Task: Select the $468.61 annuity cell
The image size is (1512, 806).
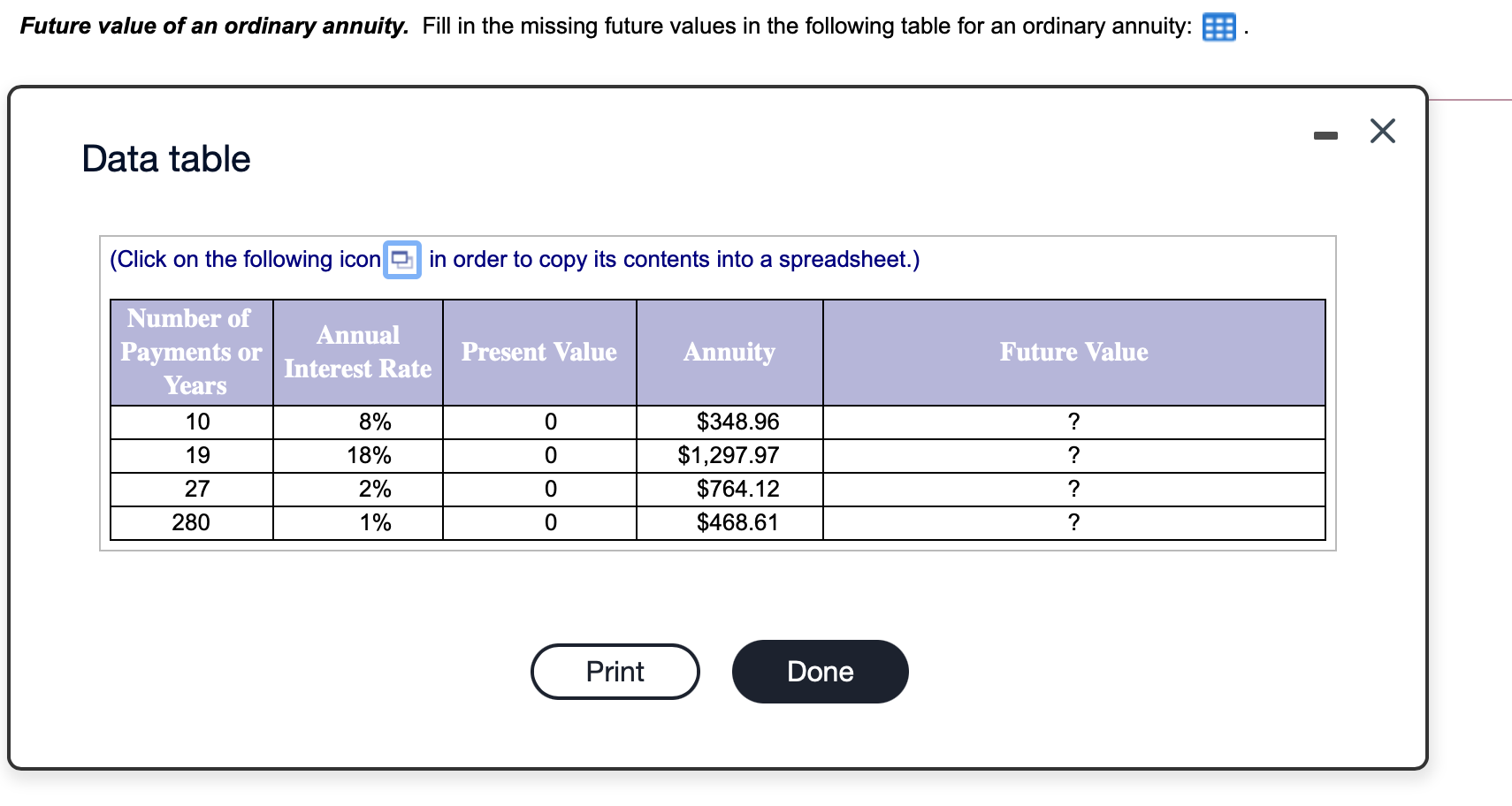Action: [x=737, y=523]
